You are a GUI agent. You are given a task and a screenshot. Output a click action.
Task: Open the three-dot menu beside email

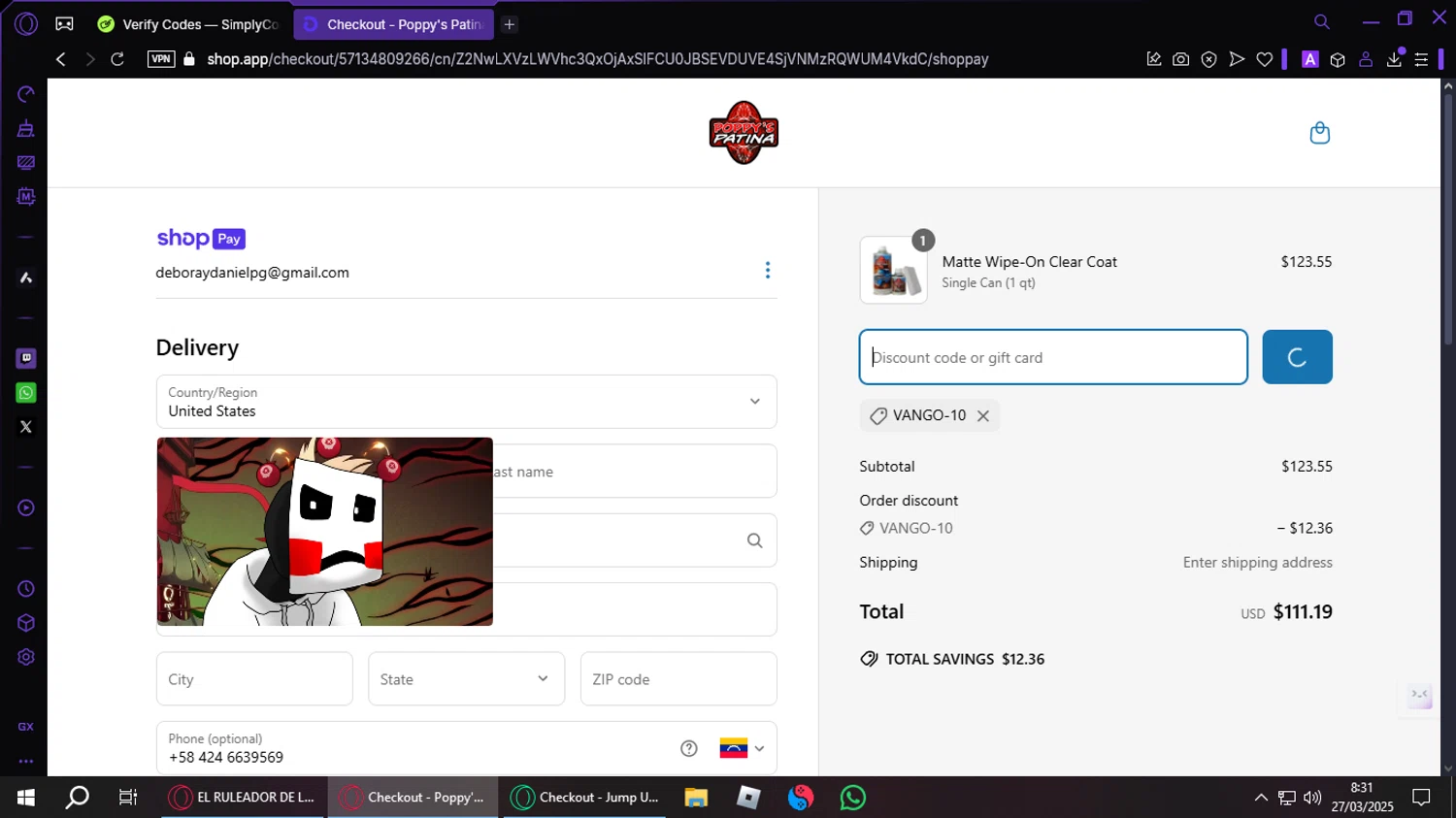pyautogui.click(x=768, y=270)
